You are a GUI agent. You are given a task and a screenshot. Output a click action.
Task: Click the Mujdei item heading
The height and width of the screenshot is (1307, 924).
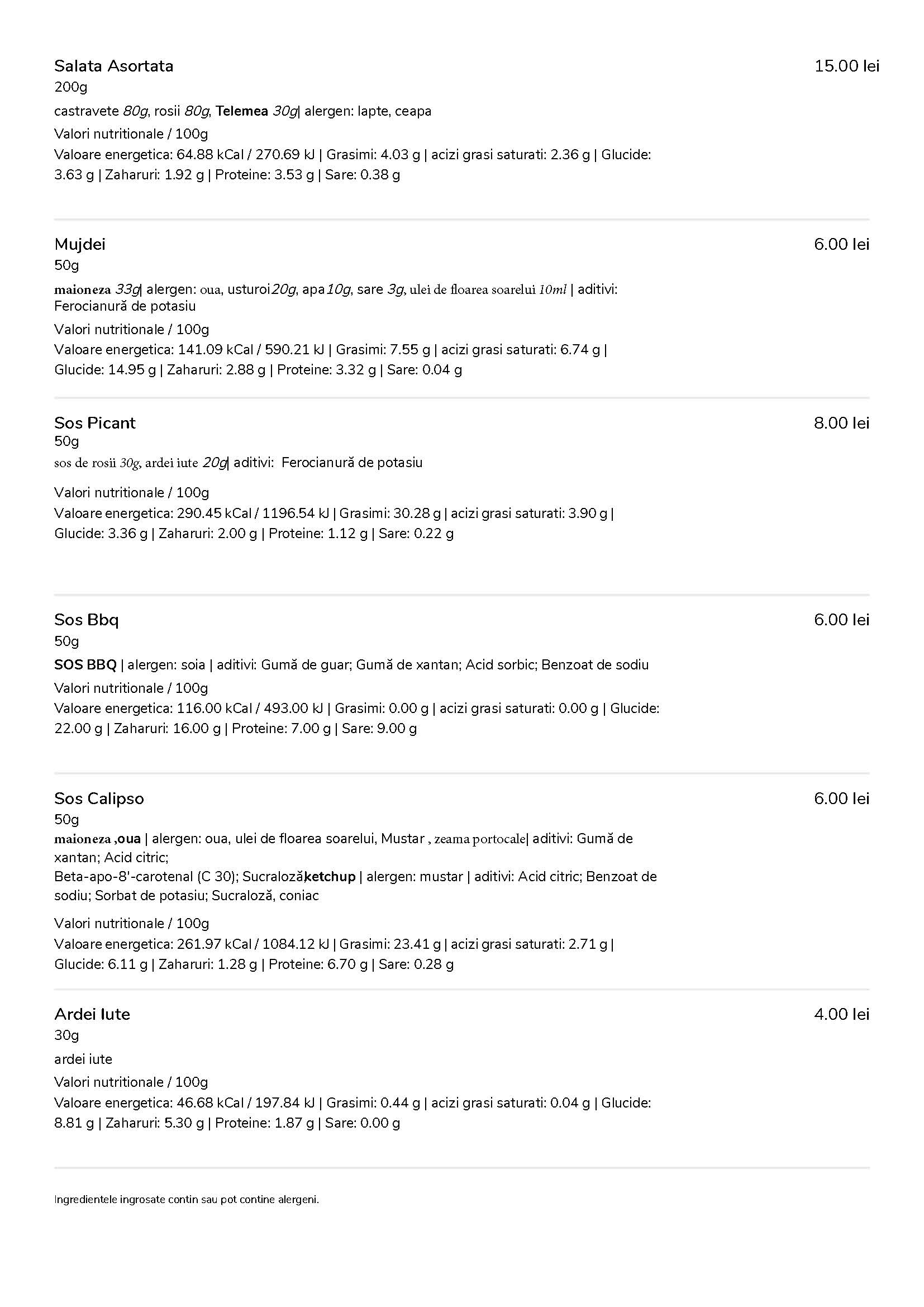pos(80,245)
